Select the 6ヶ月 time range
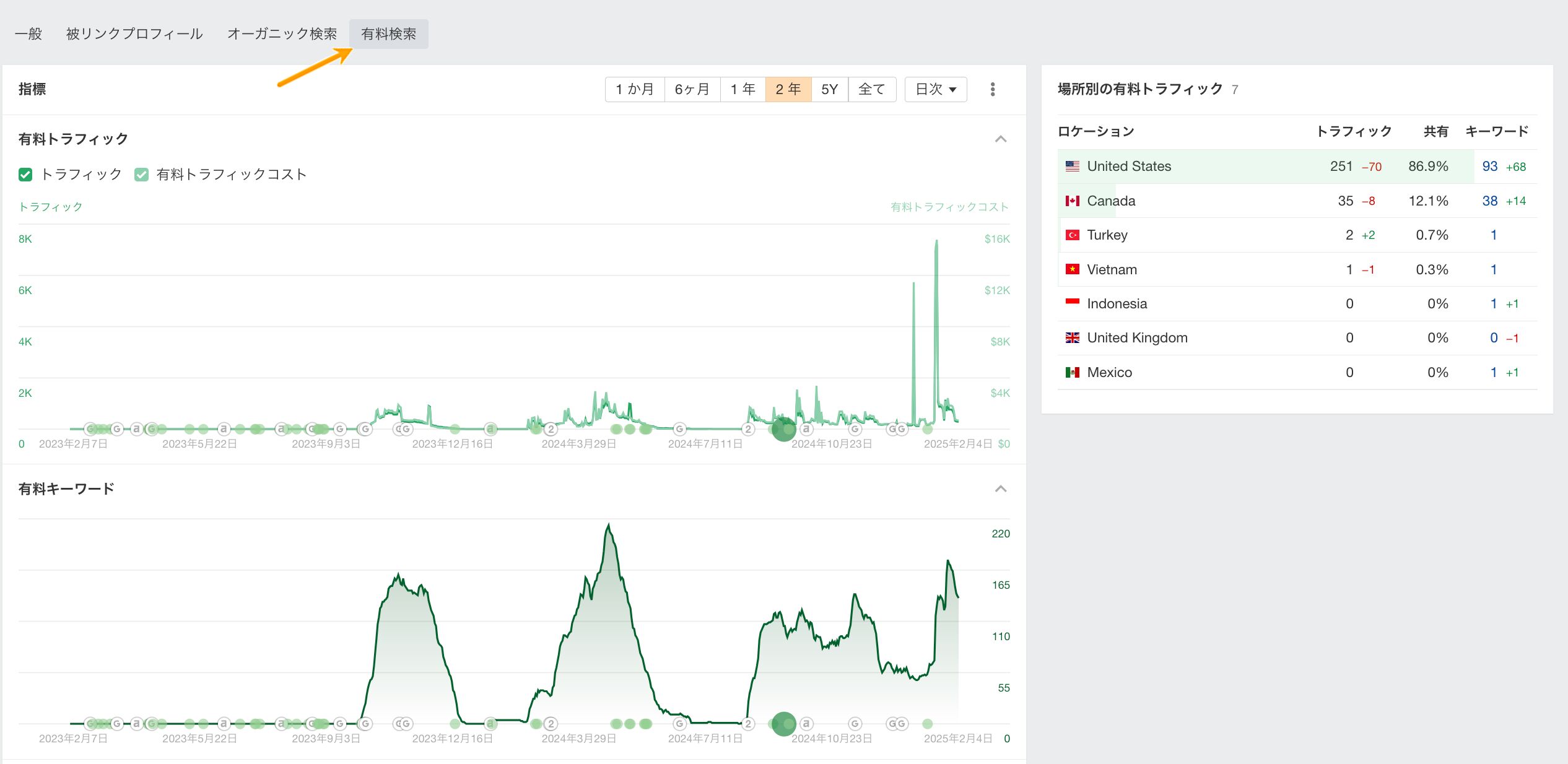This screenshot has height=764, width=1568. click(692, 89)
